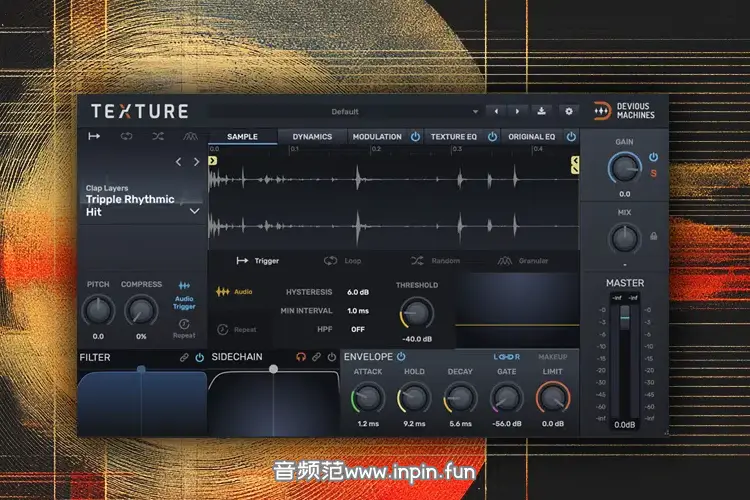Toggle the Original EQ power button

(571, 137)
